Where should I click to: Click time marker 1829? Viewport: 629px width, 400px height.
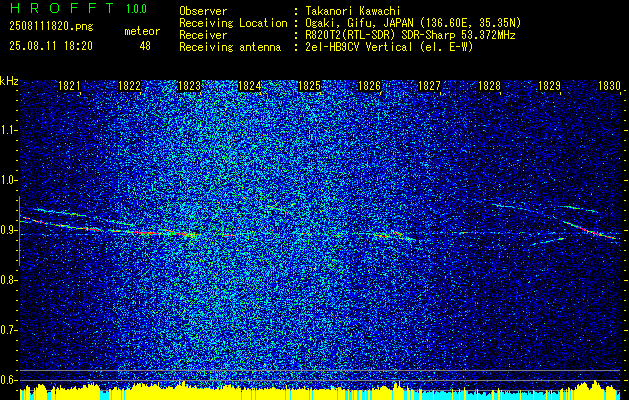(x=550, y=86)
